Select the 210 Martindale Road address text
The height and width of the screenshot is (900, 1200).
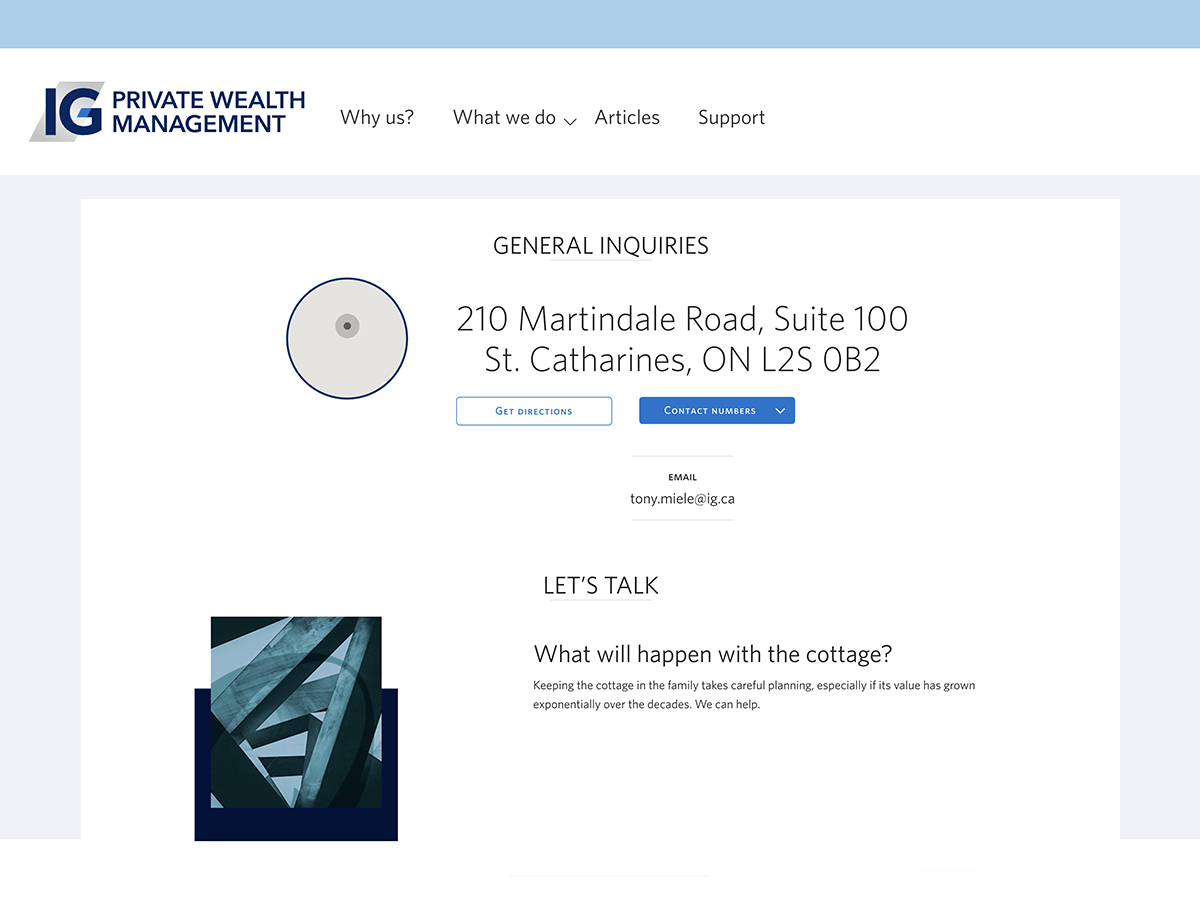tap(682, 339)
